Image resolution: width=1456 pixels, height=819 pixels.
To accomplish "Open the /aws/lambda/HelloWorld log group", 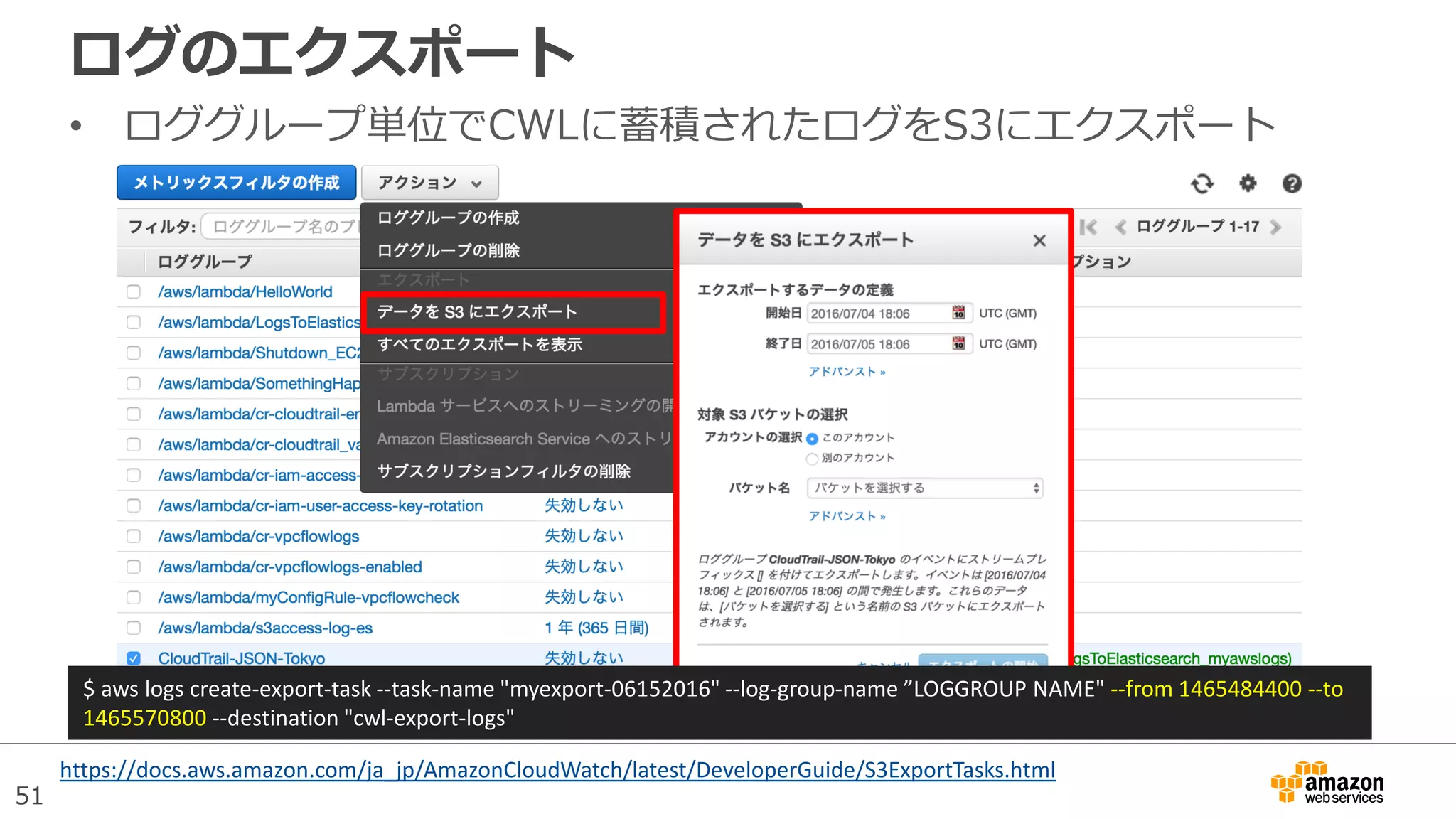I will 245,291.
